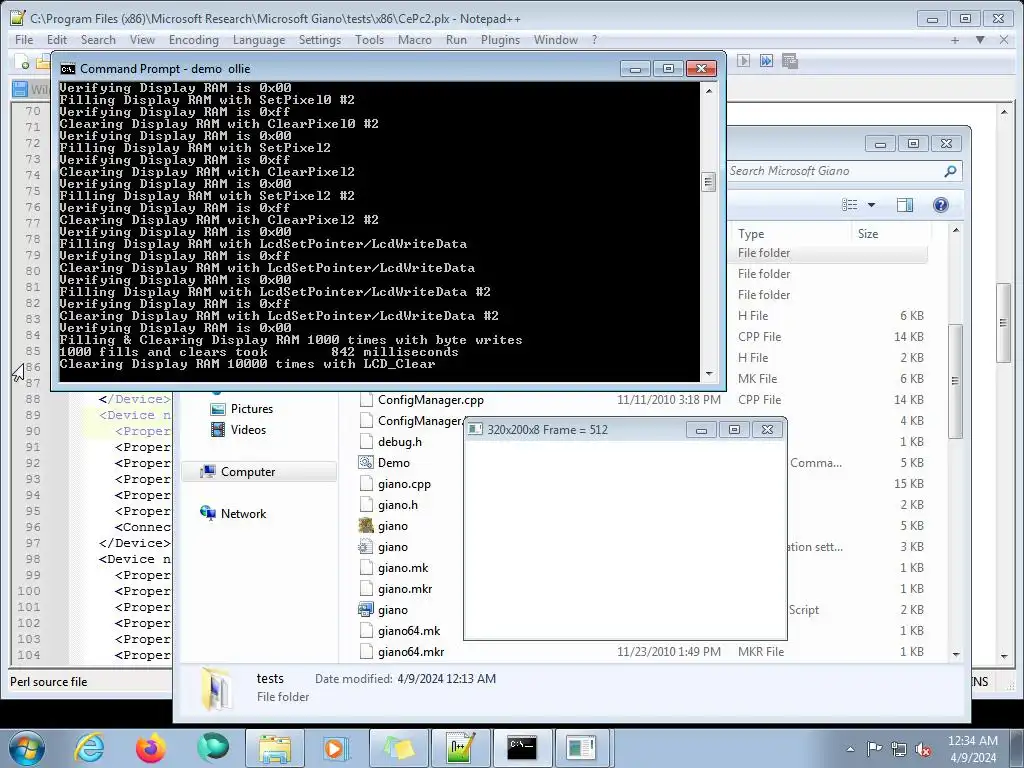The height and width of the screenshot is (768, 1024).
Task: Open the Encoding menu in Notepad++
Action: (x=193, y=40)
